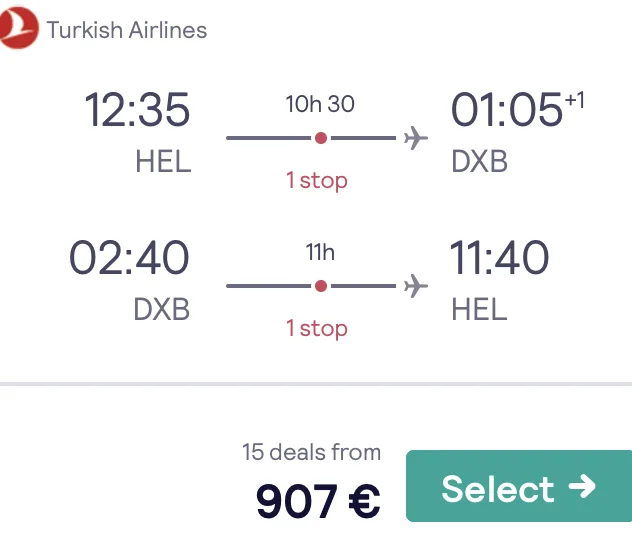Click the return flight airplane icon
Viewport: 632px width, 544px height.
[416, 286]
